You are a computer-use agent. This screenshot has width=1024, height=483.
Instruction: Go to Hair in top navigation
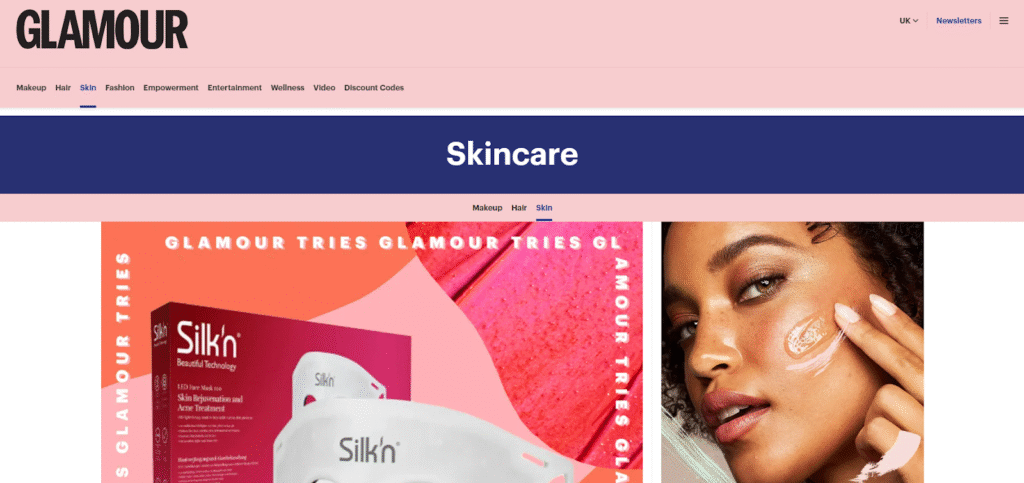click(63, 87)
